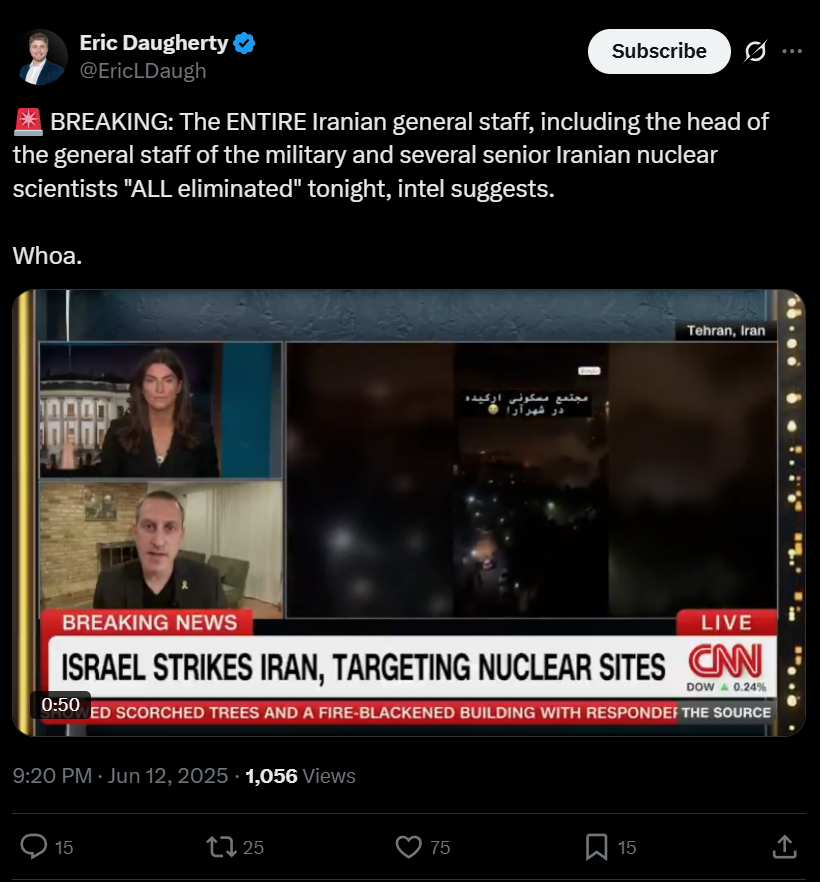Open the 9:20 PM Jun 12, 2025 timestamp
Image resolution: width=820 pixels, height=882 pixels.
pos(120,776)
